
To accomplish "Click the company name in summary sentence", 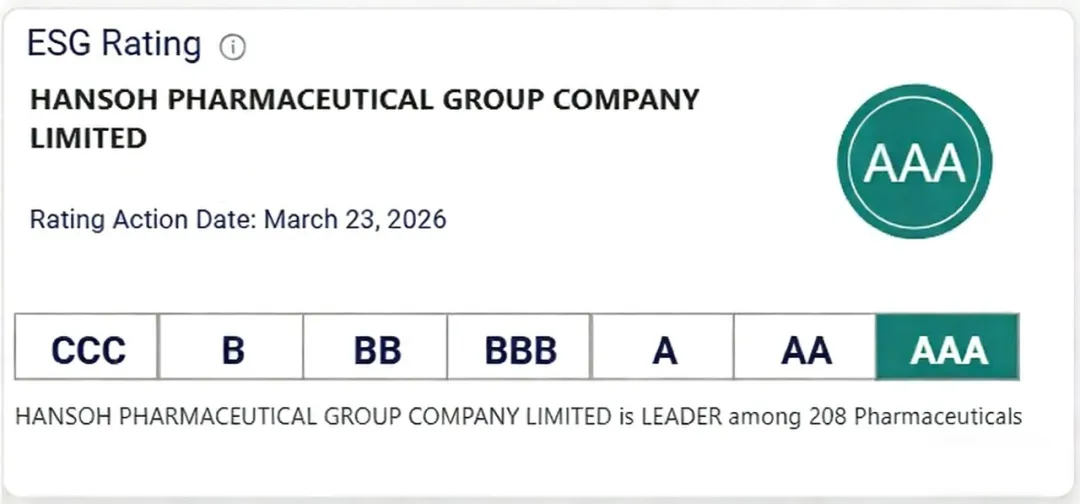I will pyautogui.click(x=312, y=416).
